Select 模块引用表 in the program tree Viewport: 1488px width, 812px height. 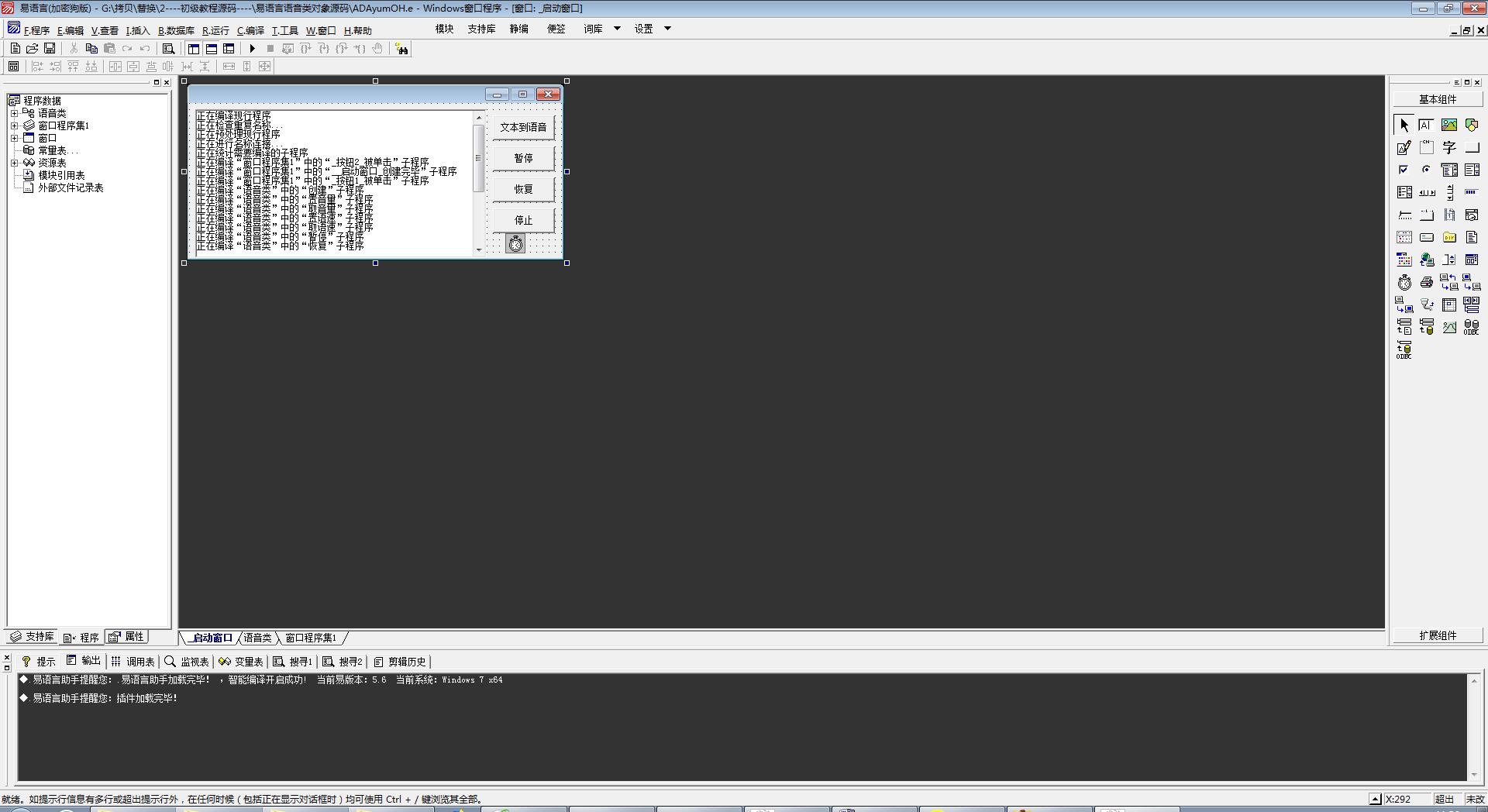62,175
